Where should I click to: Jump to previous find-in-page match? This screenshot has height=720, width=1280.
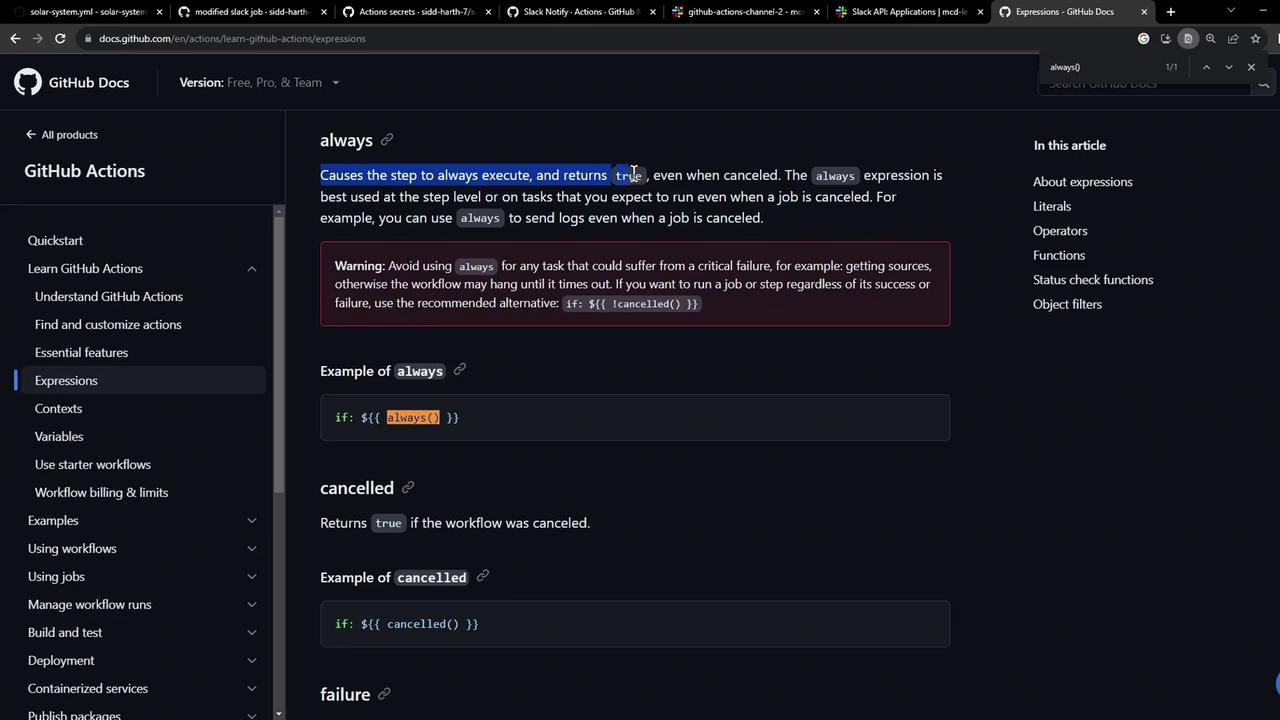[1206, 67]
